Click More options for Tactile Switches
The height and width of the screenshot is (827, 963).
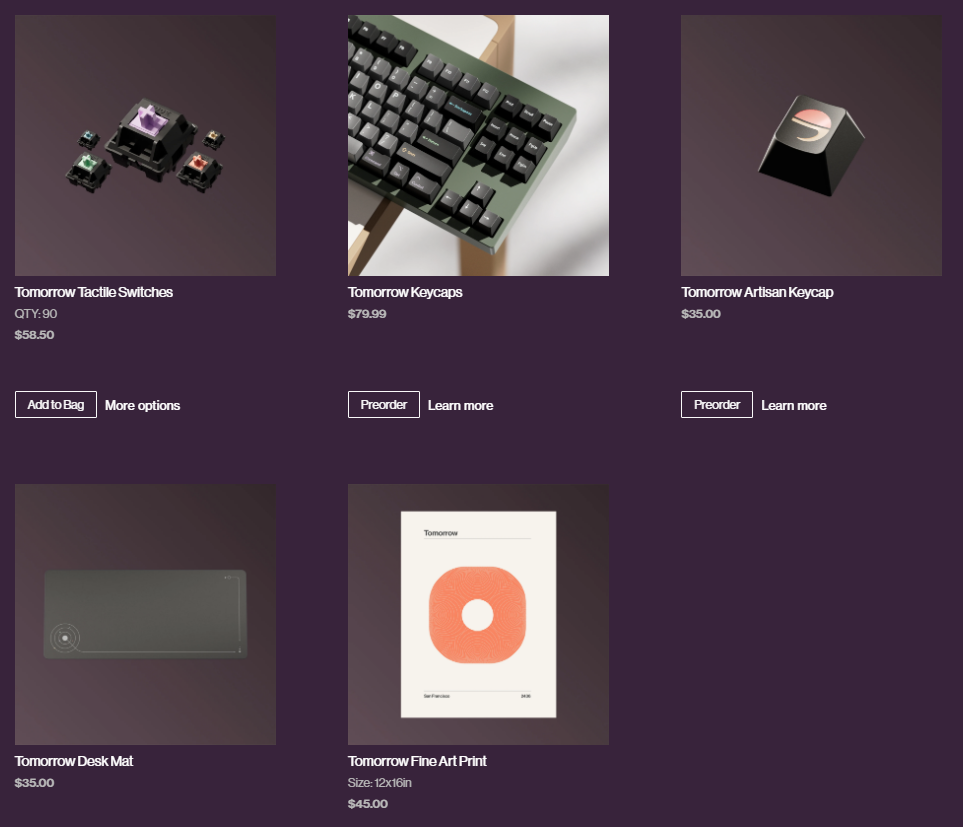tap(142, 405)
